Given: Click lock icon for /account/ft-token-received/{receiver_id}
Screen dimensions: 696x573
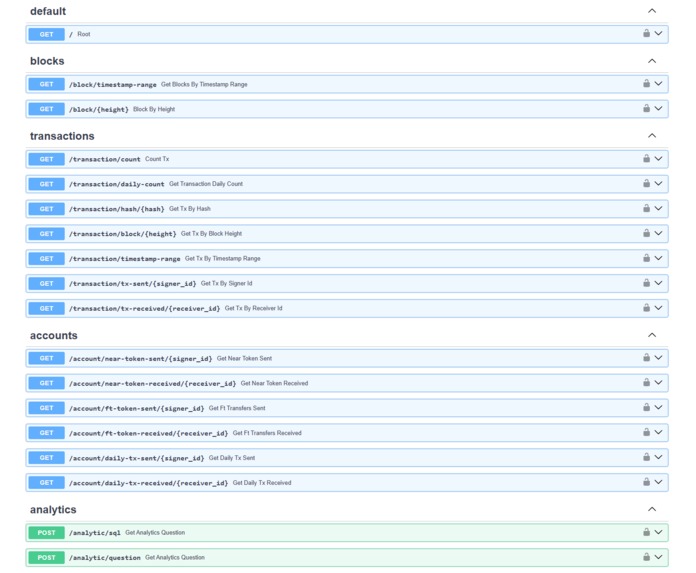Looking at the screenshot, I should point(646,432).
